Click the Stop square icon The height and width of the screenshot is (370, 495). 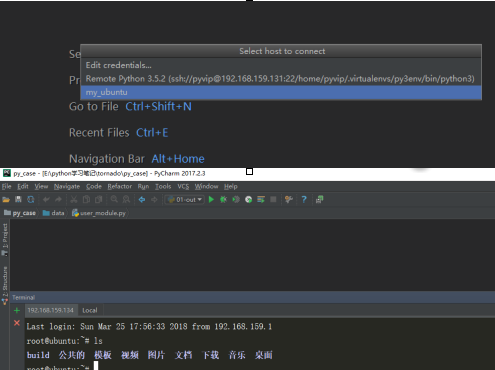[273, 199]
